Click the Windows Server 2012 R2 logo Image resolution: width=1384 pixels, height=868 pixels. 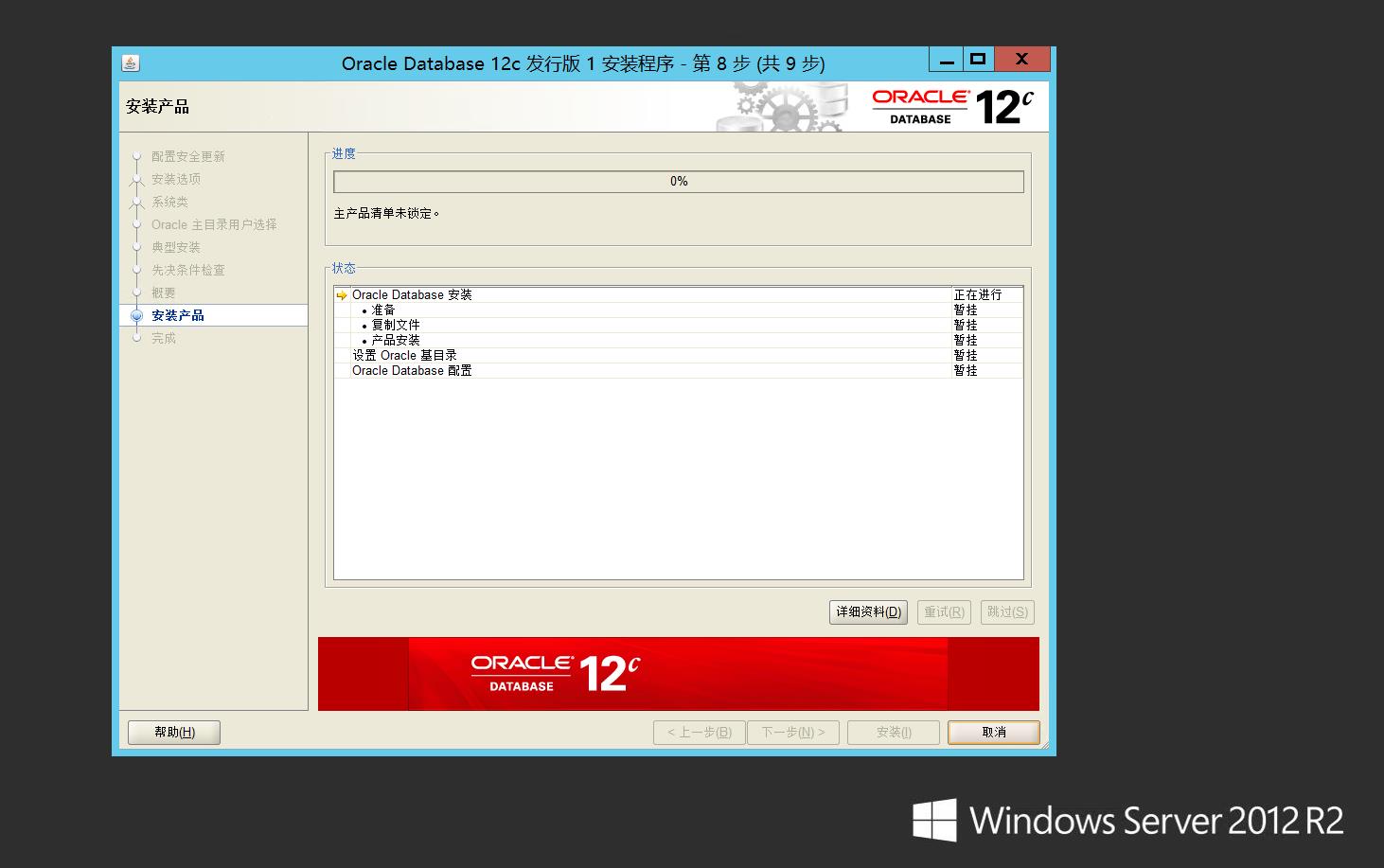1128,820
